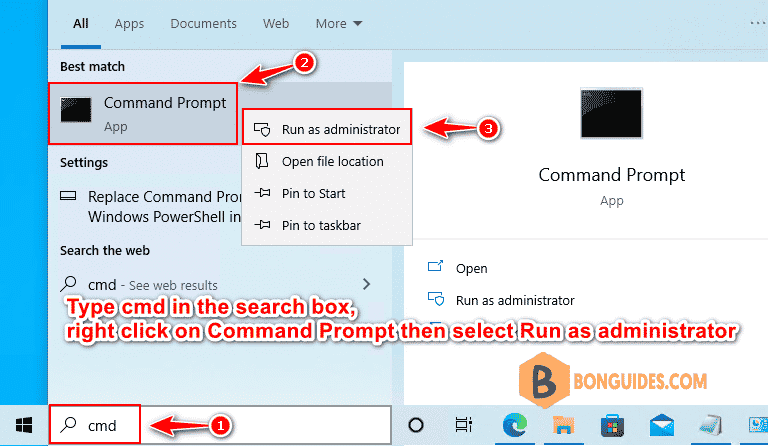
Task: Open the notepad-like app icon in taskbar
Action: (710, 424)
